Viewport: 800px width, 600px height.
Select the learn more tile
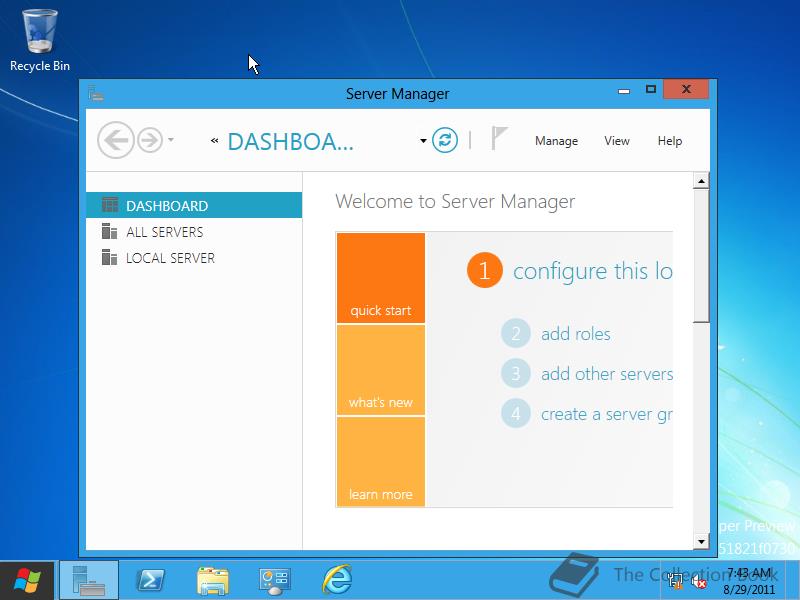(381, 462)
